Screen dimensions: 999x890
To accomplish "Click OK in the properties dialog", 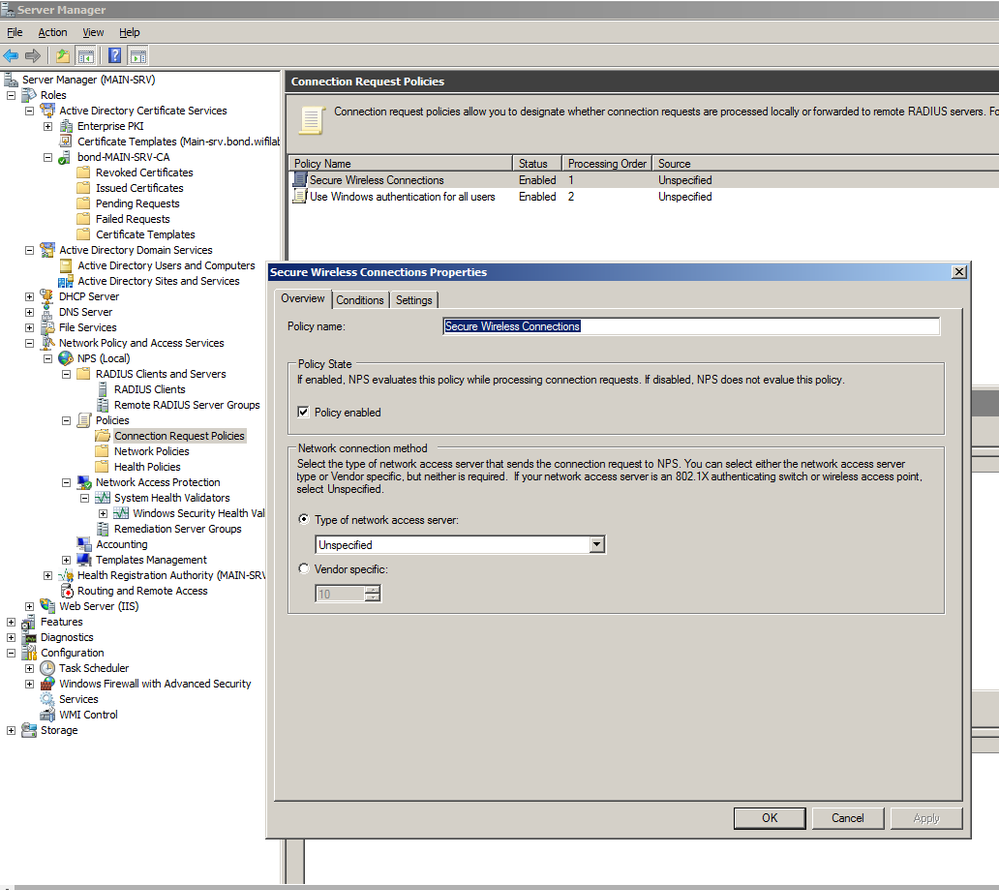I will [x=770, y=818].
